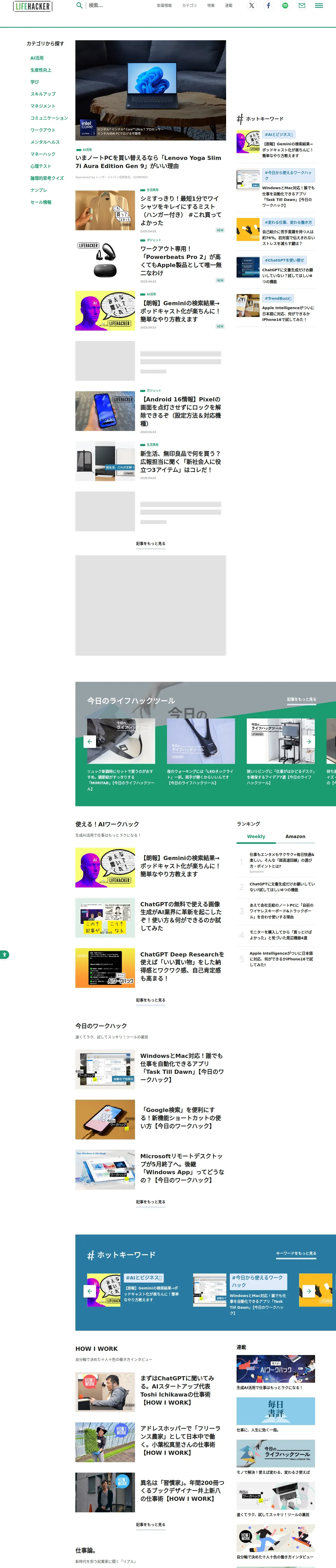Click 記事をもっと見る under 使える！AIワークハック
The width and height of the screenshot is (336, 1568).
click(151, 1000)
